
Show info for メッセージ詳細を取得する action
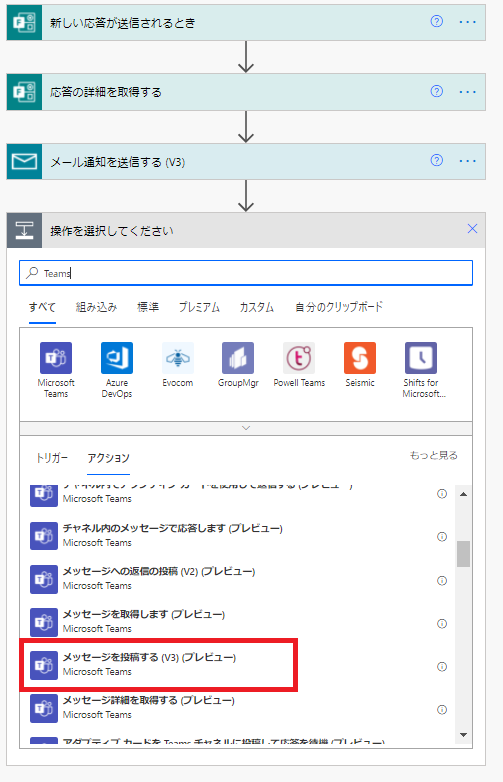coord(442,710)
